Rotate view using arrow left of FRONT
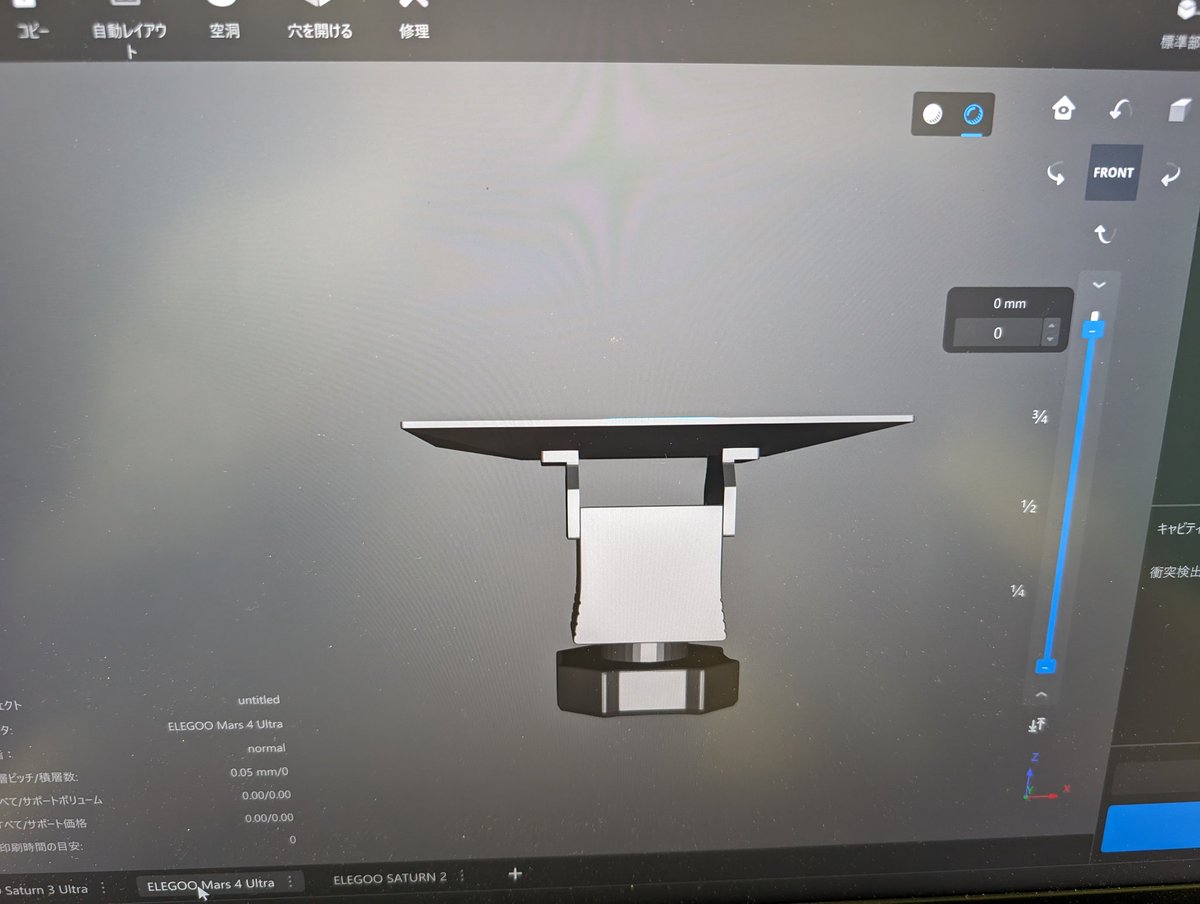Image resolution: width=1200 pixels, height=904 pixels. (1056, 175)
